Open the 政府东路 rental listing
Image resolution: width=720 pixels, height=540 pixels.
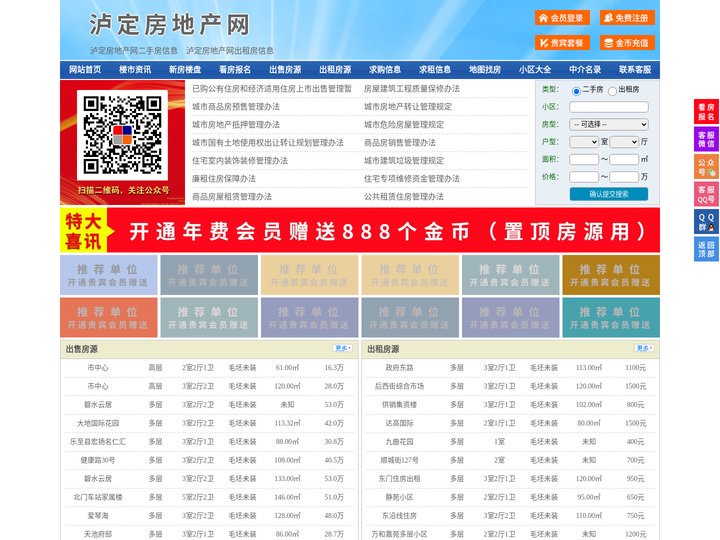(x=399, y=367)
